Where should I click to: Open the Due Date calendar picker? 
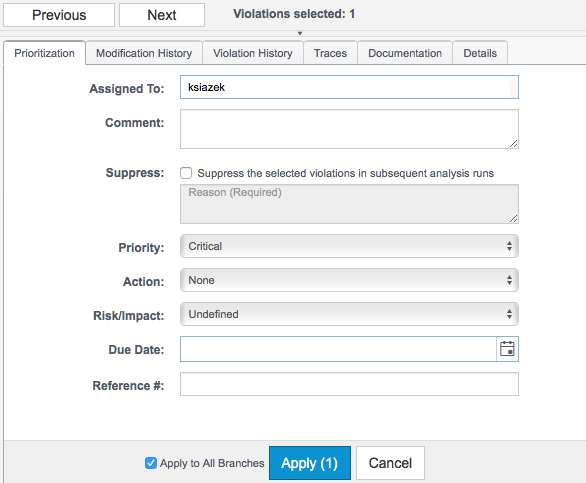(507, 349)
